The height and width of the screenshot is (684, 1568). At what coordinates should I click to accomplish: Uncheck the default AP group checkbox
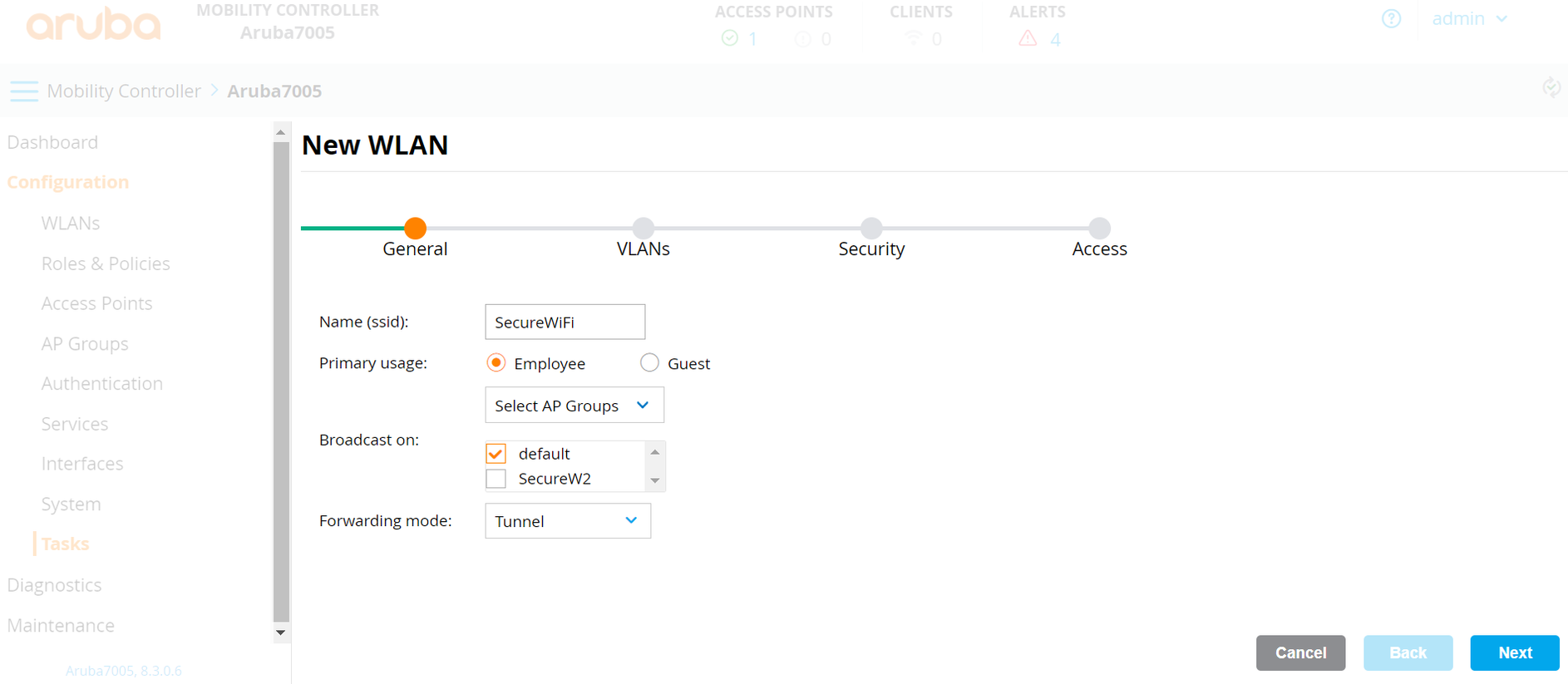[496, 454]
